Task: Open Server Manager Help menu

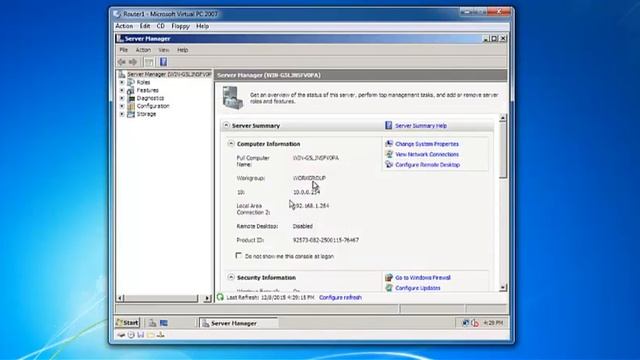Action: [182, 50]
